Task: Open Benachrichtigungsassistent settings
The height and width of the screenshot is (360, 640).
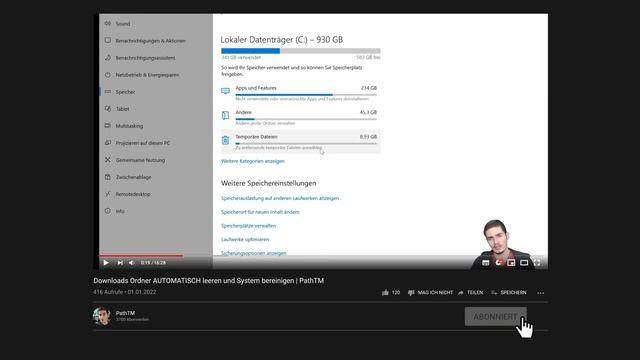Action: point(145,58)
